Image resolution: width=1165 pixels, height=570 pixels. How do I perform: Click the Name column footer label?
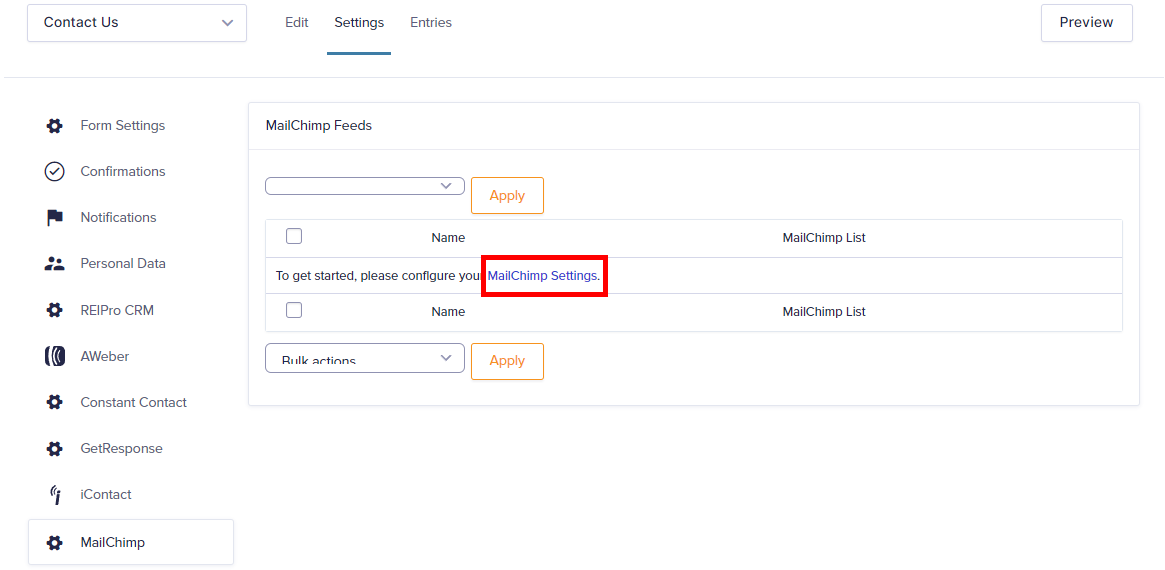[448, 312]
